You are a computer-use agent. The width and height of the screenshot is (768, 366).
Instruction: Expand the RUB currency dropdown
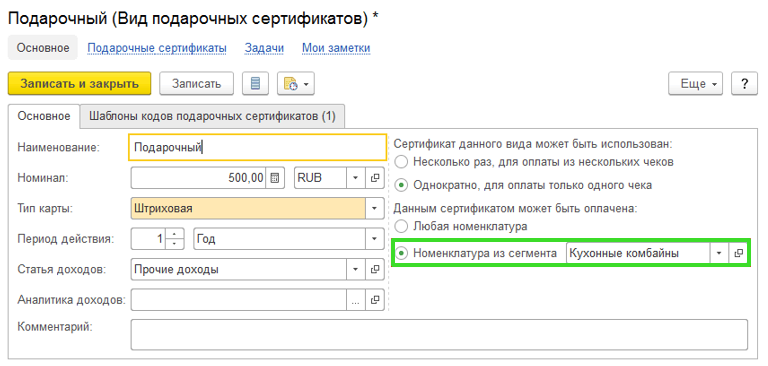[x=356, y=178]
